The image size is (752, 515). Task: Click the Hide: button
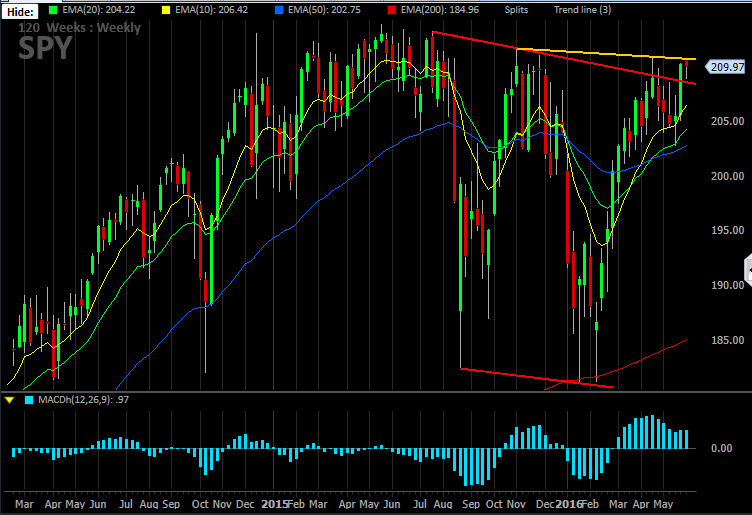[x=20, y=12]
